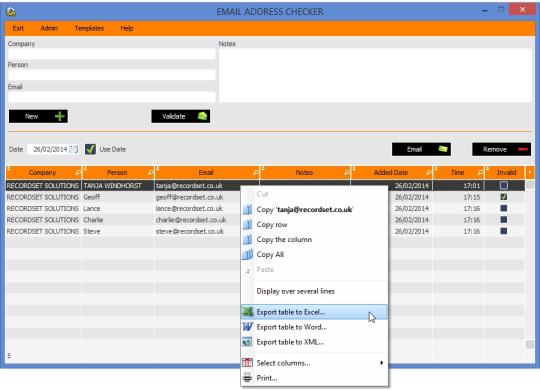Click the Select columns table icon
Screen dimensions: 540x390
[248, 362]
